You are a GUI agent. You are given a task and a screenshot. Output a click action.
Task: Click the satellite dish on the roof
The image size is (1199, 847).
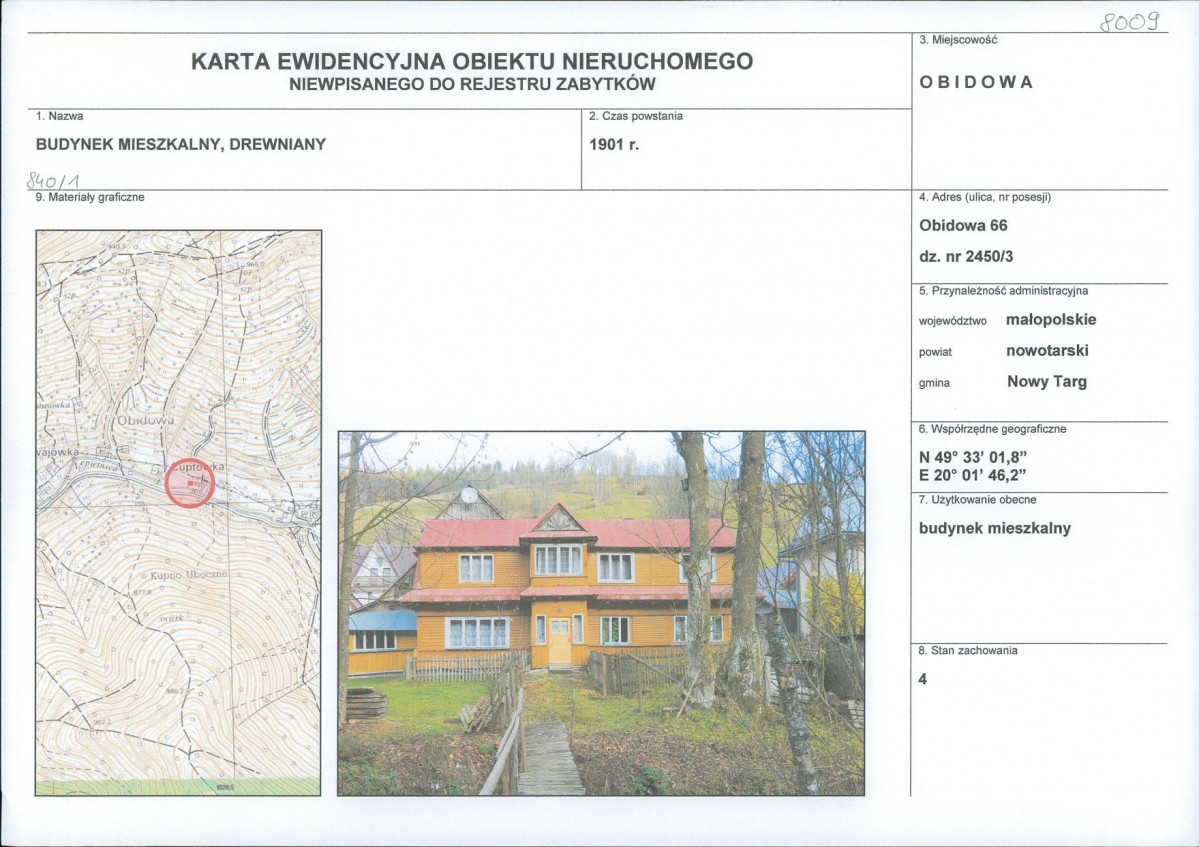[470, 495]
